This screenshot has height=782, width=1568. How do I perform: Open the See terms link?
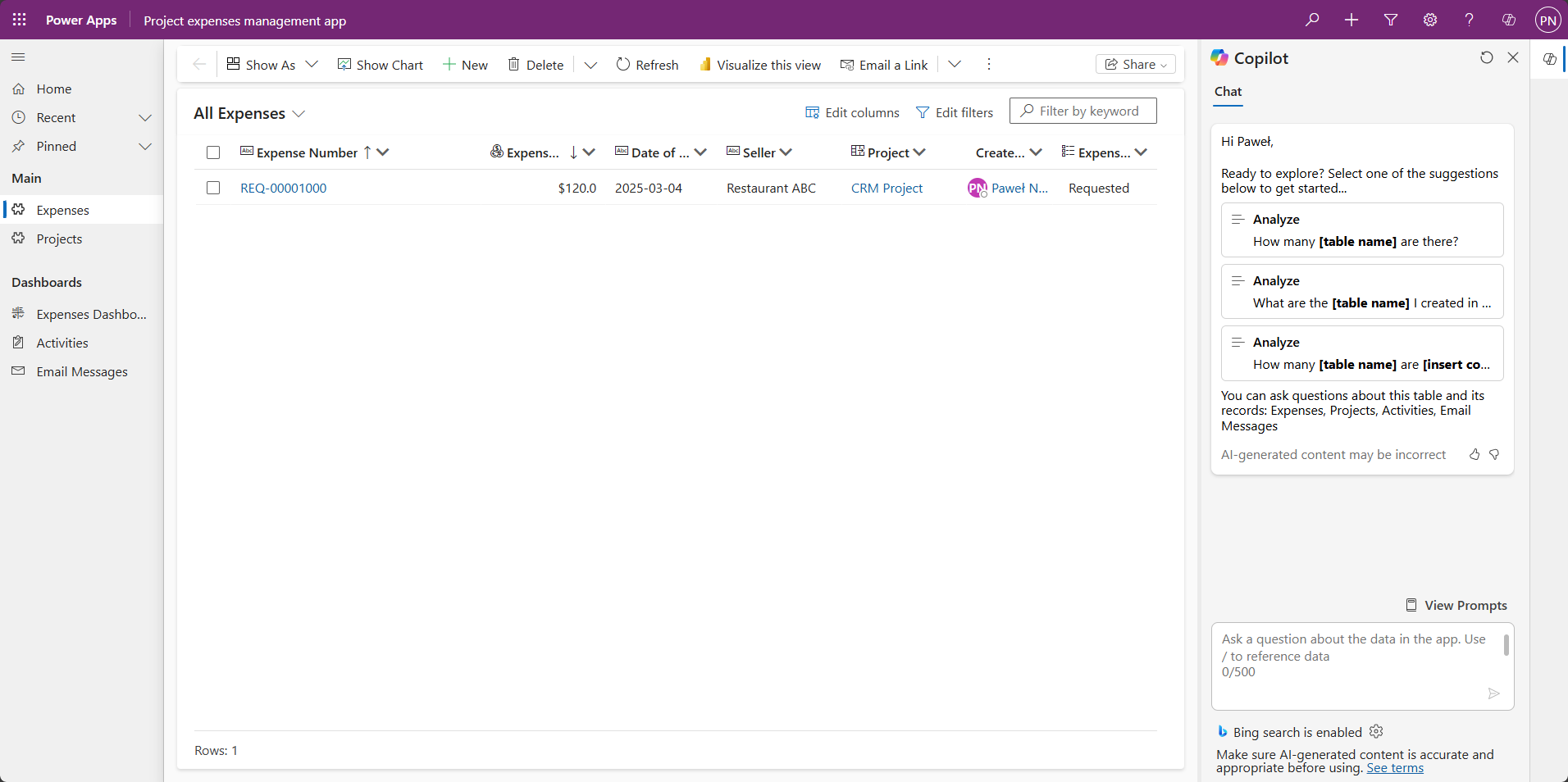point(1394,768)
